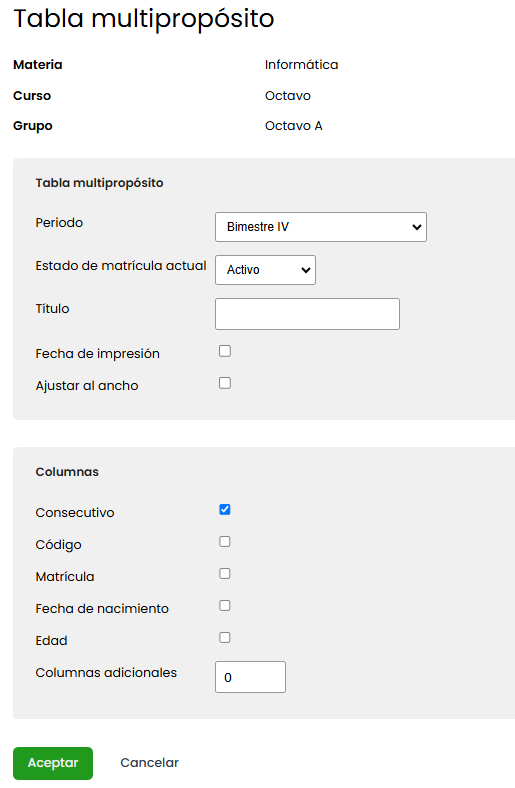
Task: Click the Ajustar al ancho label
Action: click(x=87, y=385)
